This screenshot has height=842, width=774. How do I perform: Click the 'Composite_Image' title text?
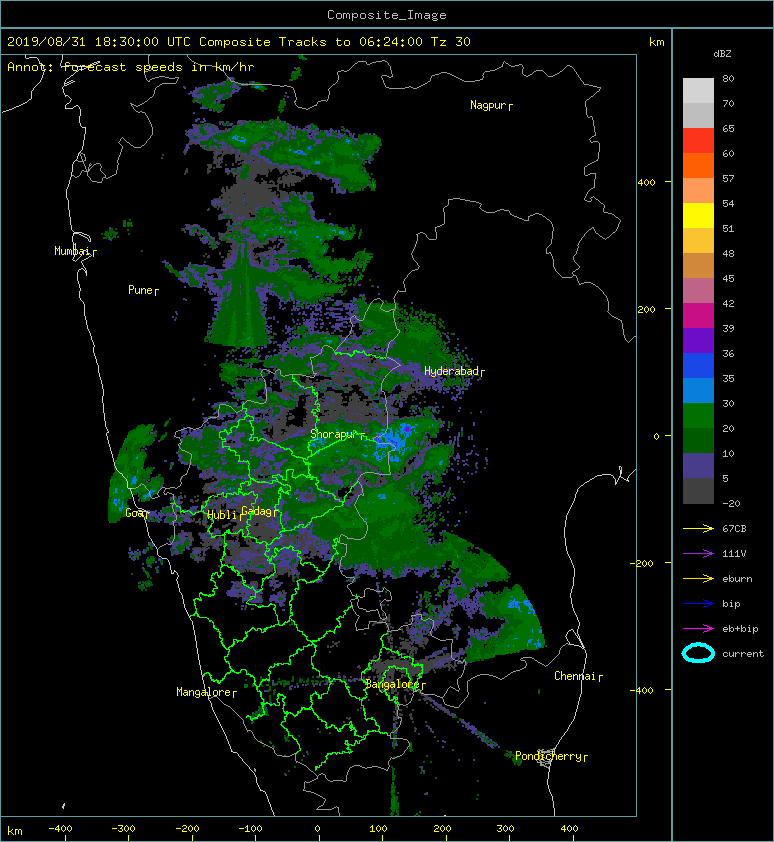pyautogui.click(x=387, y=15)
